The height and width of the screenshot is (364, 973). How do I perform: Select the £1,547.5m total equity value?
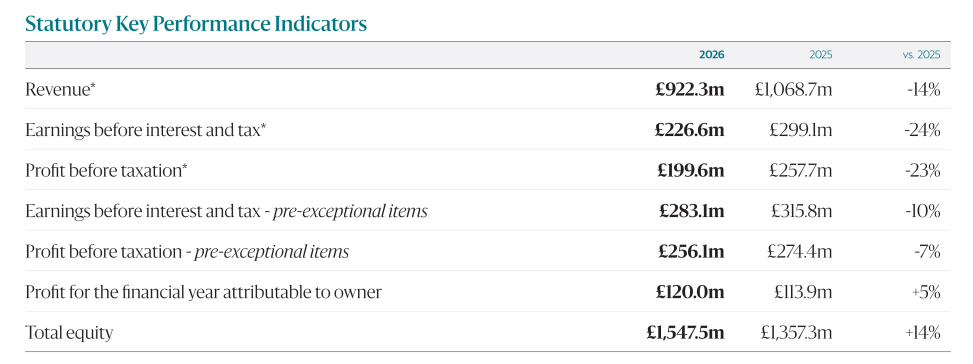685,332
